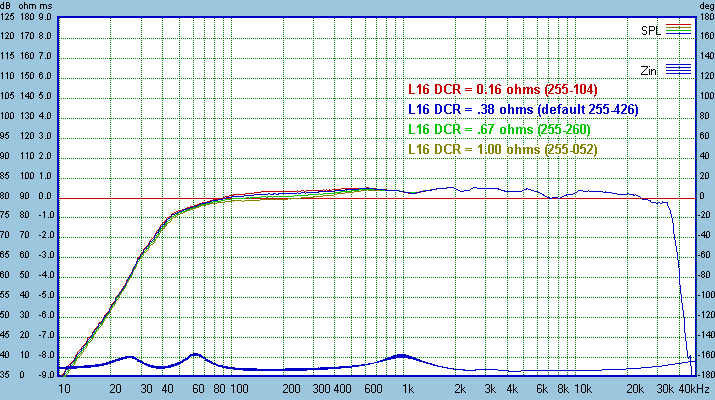Image resolution: width=715 pixels, height=400 pixels.
Task: Click the 1k frequency axis label
Action: 408,389
